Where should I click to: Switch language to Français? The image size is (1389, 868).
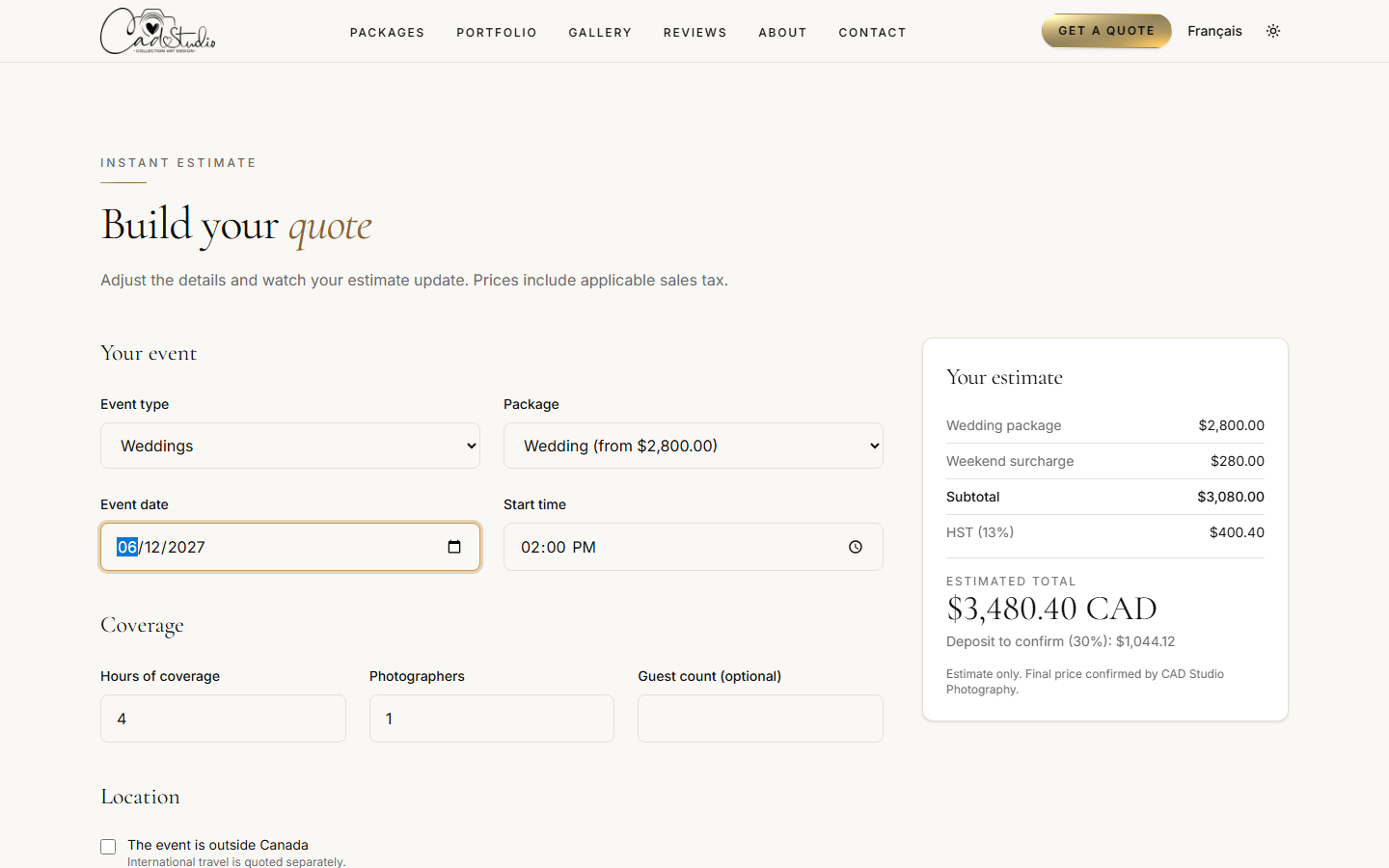(1214, 31)
